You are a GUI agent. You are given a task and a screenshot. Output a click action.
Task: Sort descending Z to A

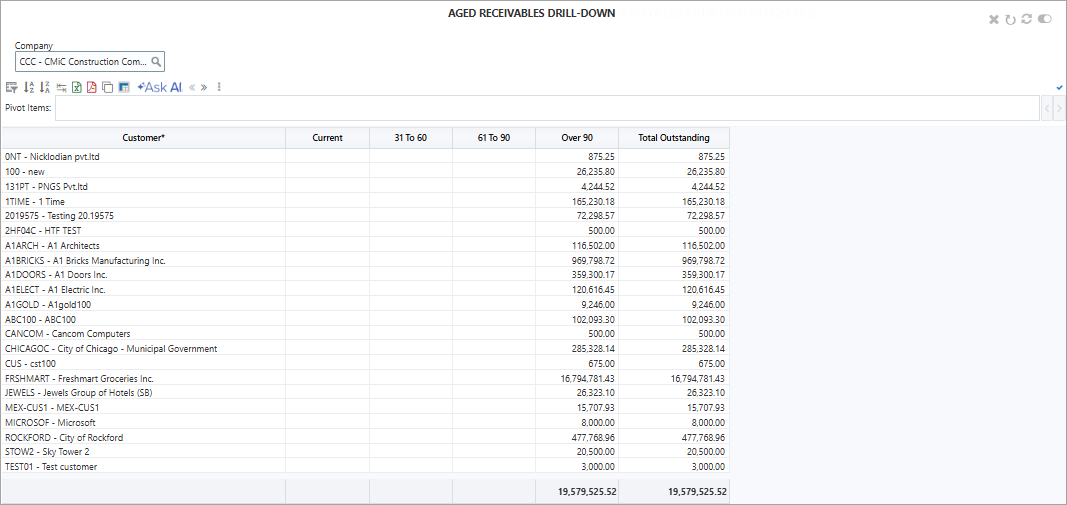[x=45, y=87]
